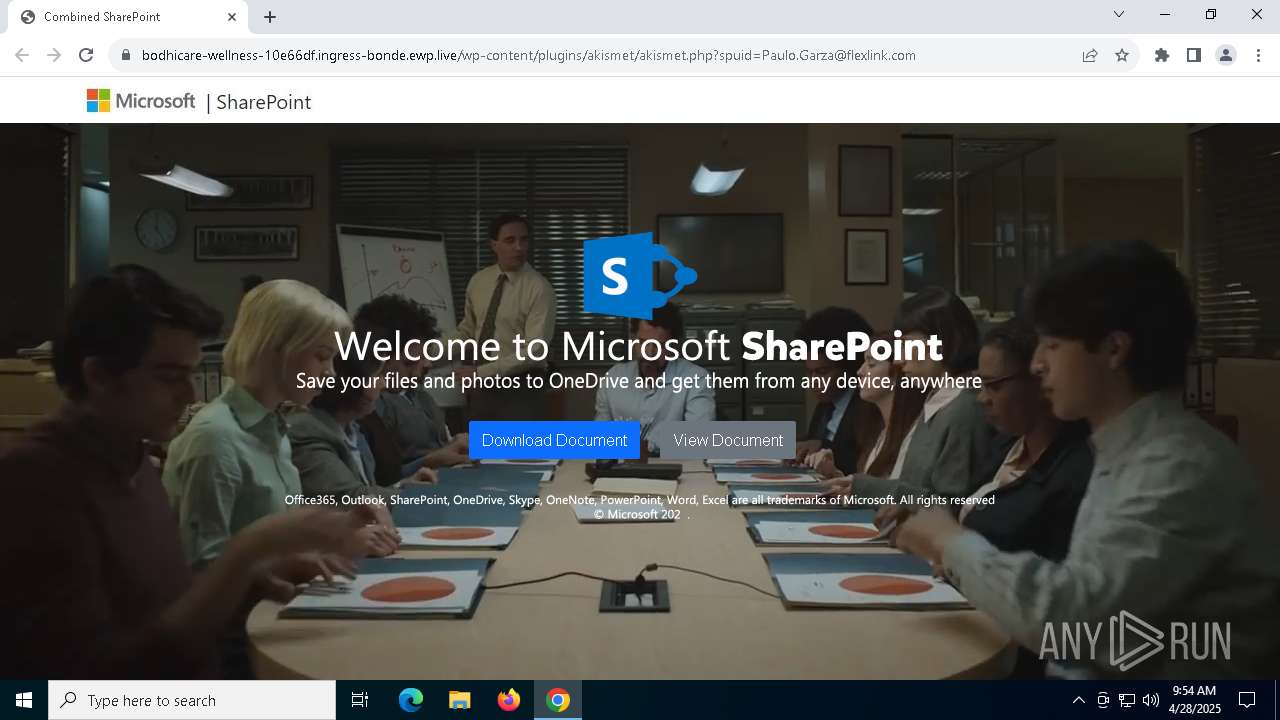The height and width of the screenshot is (720, 1280).
Task: Click the Microsoft trademarks footer text
Action: pyautogui.click(x=640, y=507)
